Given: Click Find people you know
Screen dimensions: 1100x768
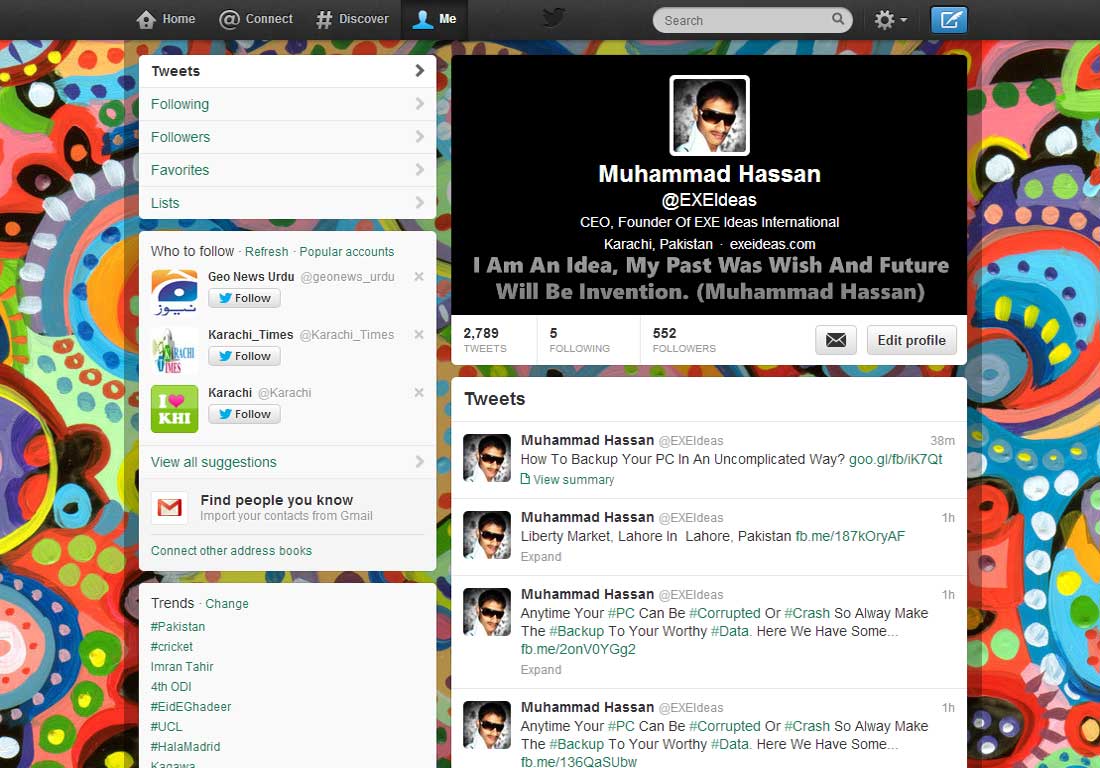Looking at the screenshot, I should tap(276, 500).
